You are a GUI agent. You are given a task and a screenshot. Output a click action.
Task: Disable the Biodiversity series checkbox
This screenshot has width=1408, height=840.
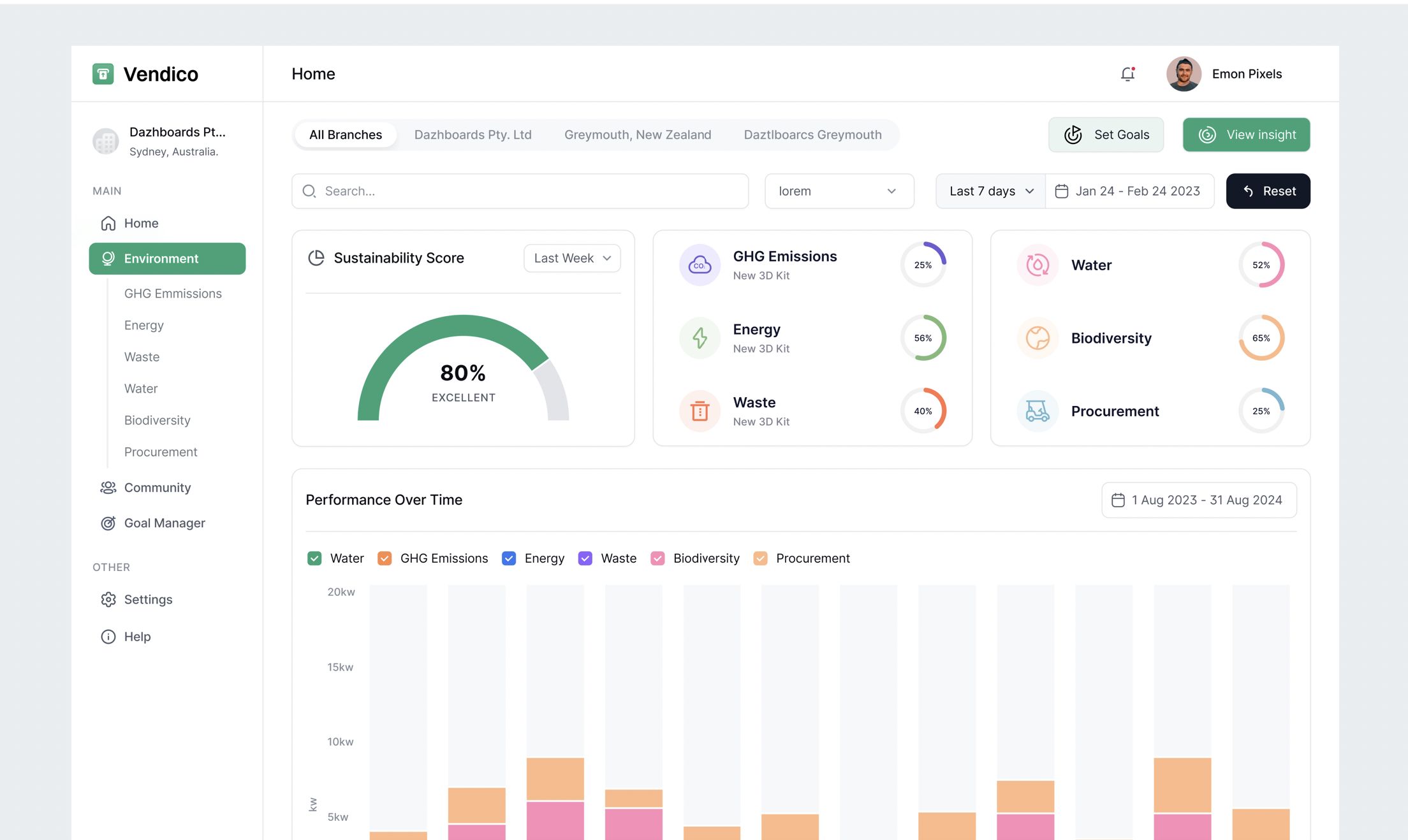point(657,558)
